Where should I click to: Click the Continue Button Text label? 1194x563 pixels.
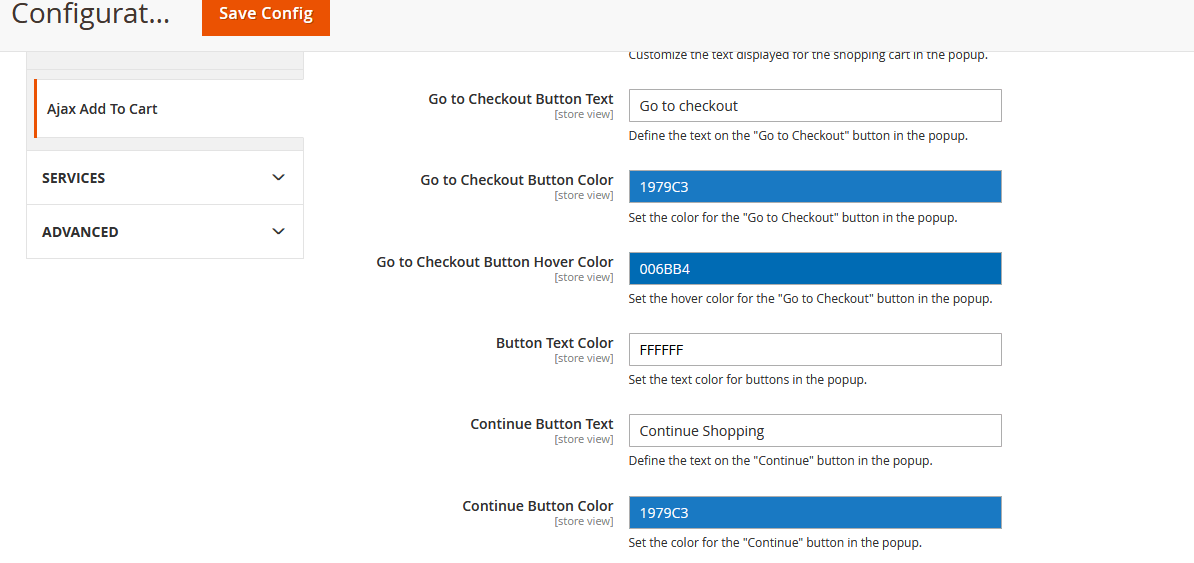(541, 424)
